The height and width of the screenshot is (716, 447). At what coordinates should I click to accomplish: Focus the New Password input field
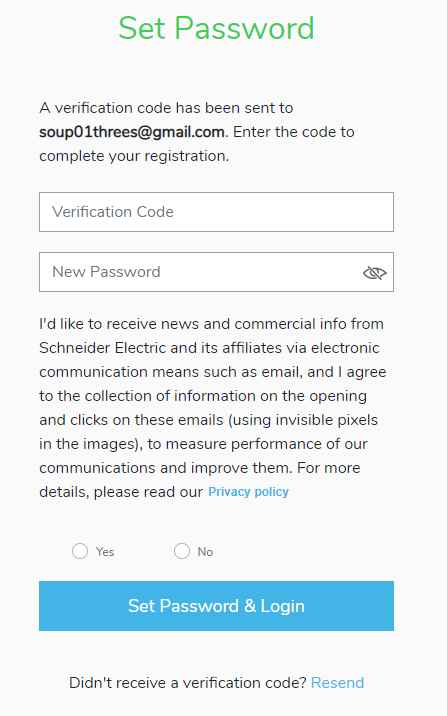(x=216, y=272)
